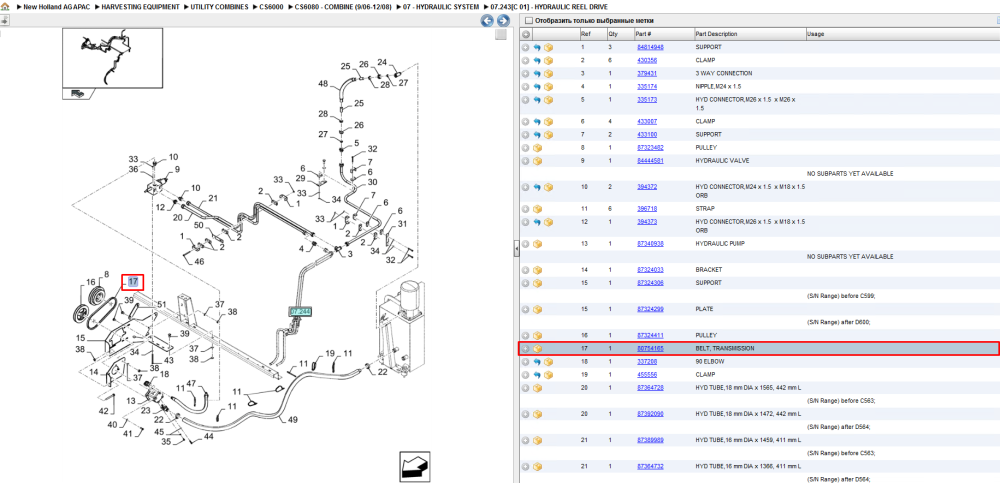Click the box icon for PLATE part 87324299
This screenshot has width=1000, height=483.
(x=537, y=309)
